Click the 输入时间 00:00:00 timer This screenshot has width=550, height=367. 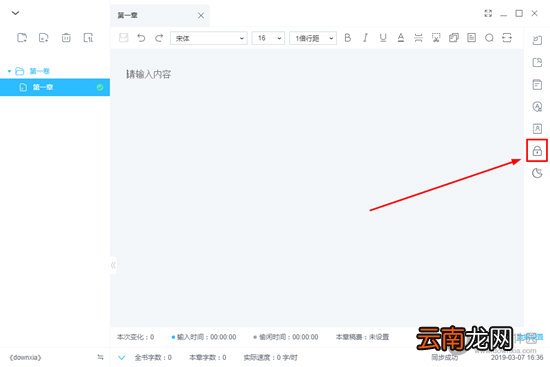coord(204,337)
